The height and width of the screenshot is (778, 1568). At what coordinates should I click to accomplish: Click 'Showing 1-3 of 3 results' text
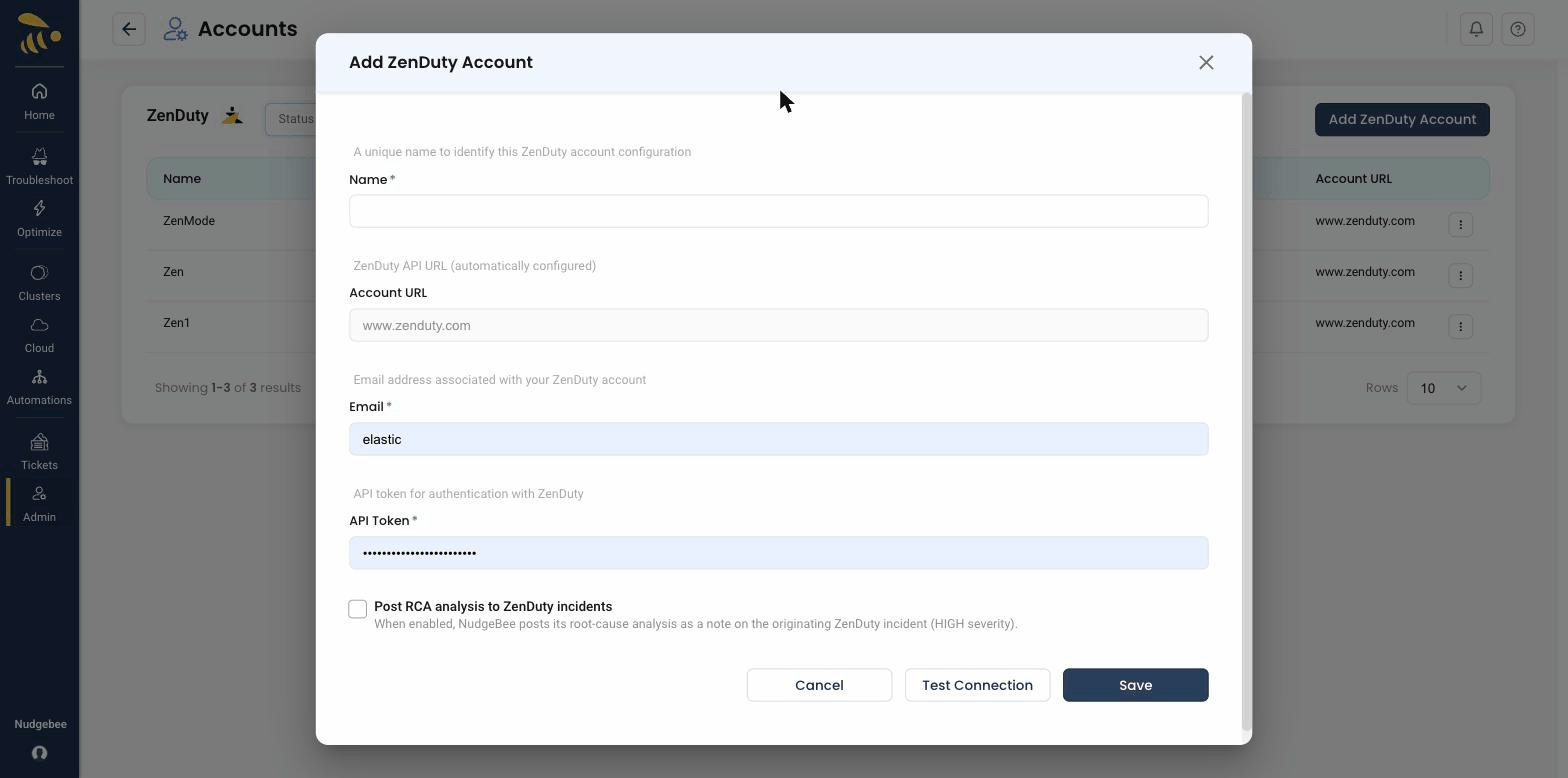pyautogui.click(x=228, y=387)
